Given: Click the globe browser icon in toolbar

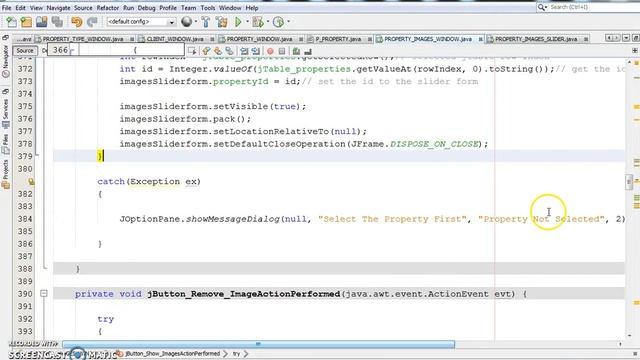Looking at the screenshot, I should [x=187, y=22].
